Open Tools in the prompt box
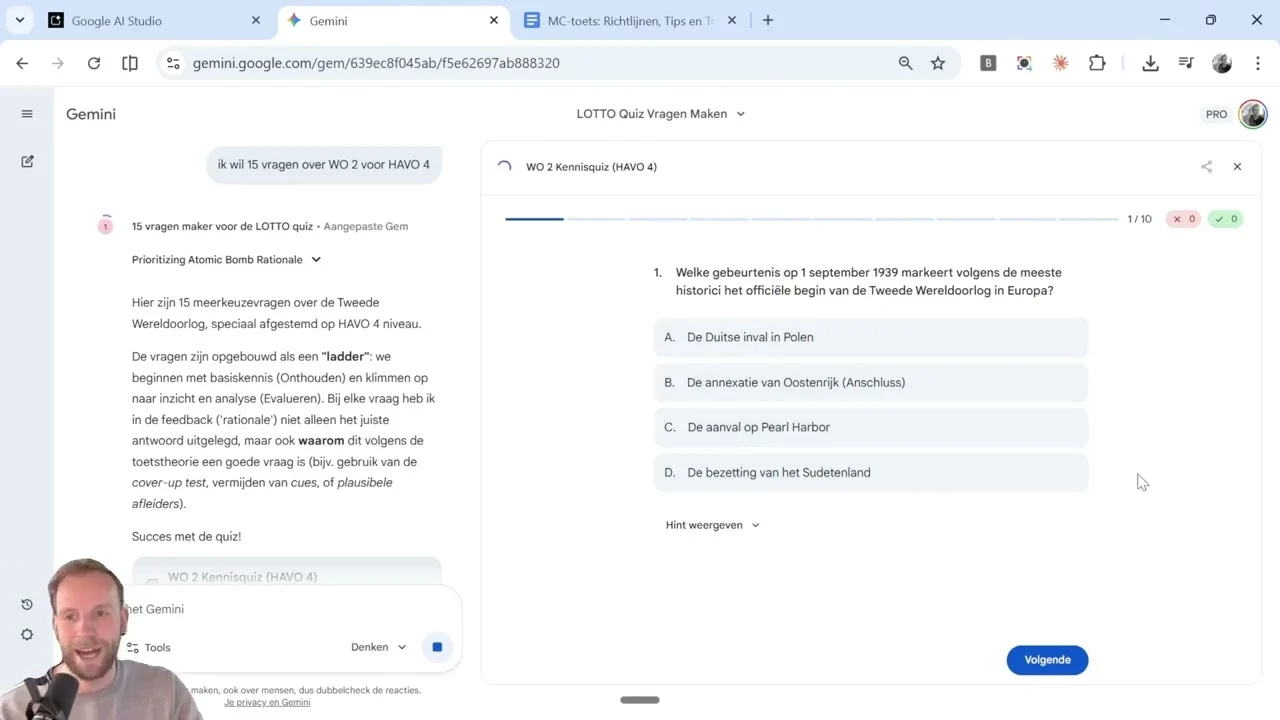Screen dimensions: 1280x720 pos(148,648)
